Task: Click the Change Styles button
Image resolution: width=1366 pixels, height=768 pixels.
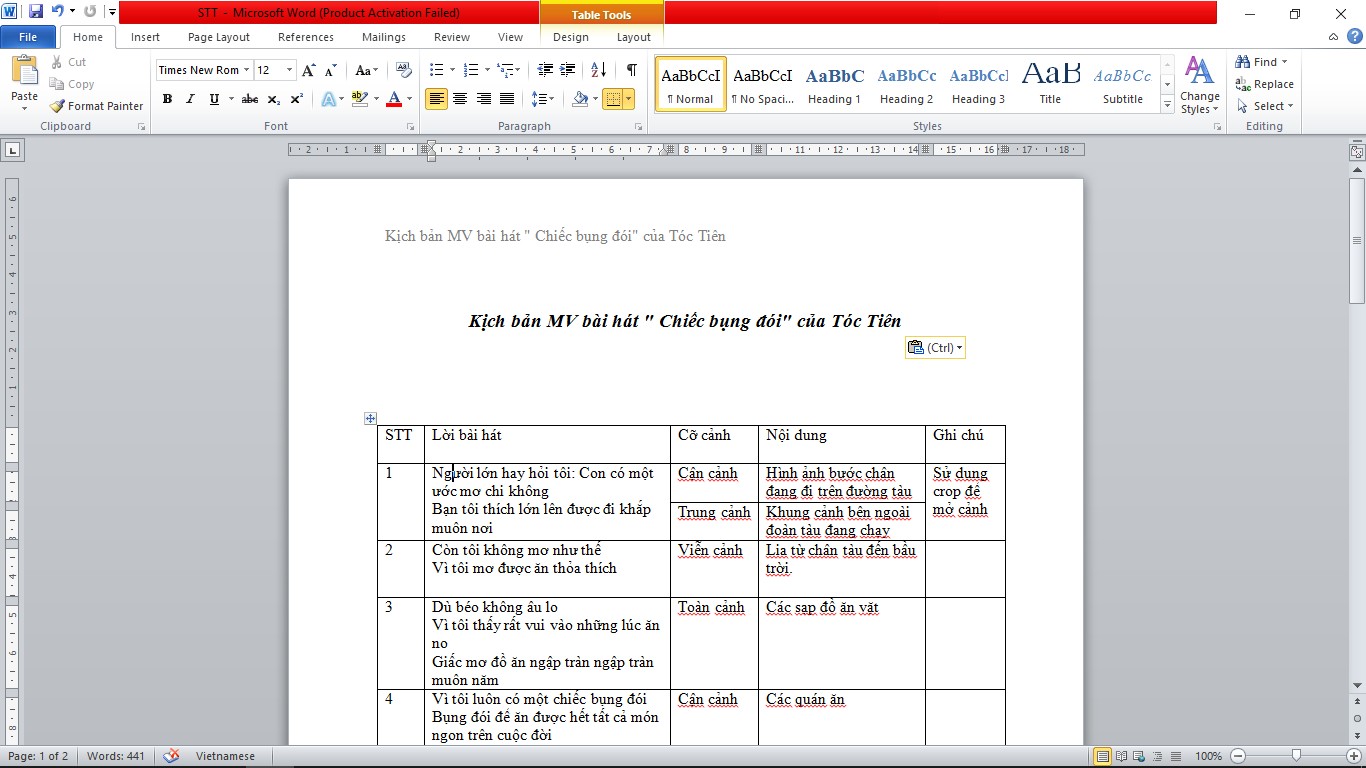Action: [x=1199, y=86]
